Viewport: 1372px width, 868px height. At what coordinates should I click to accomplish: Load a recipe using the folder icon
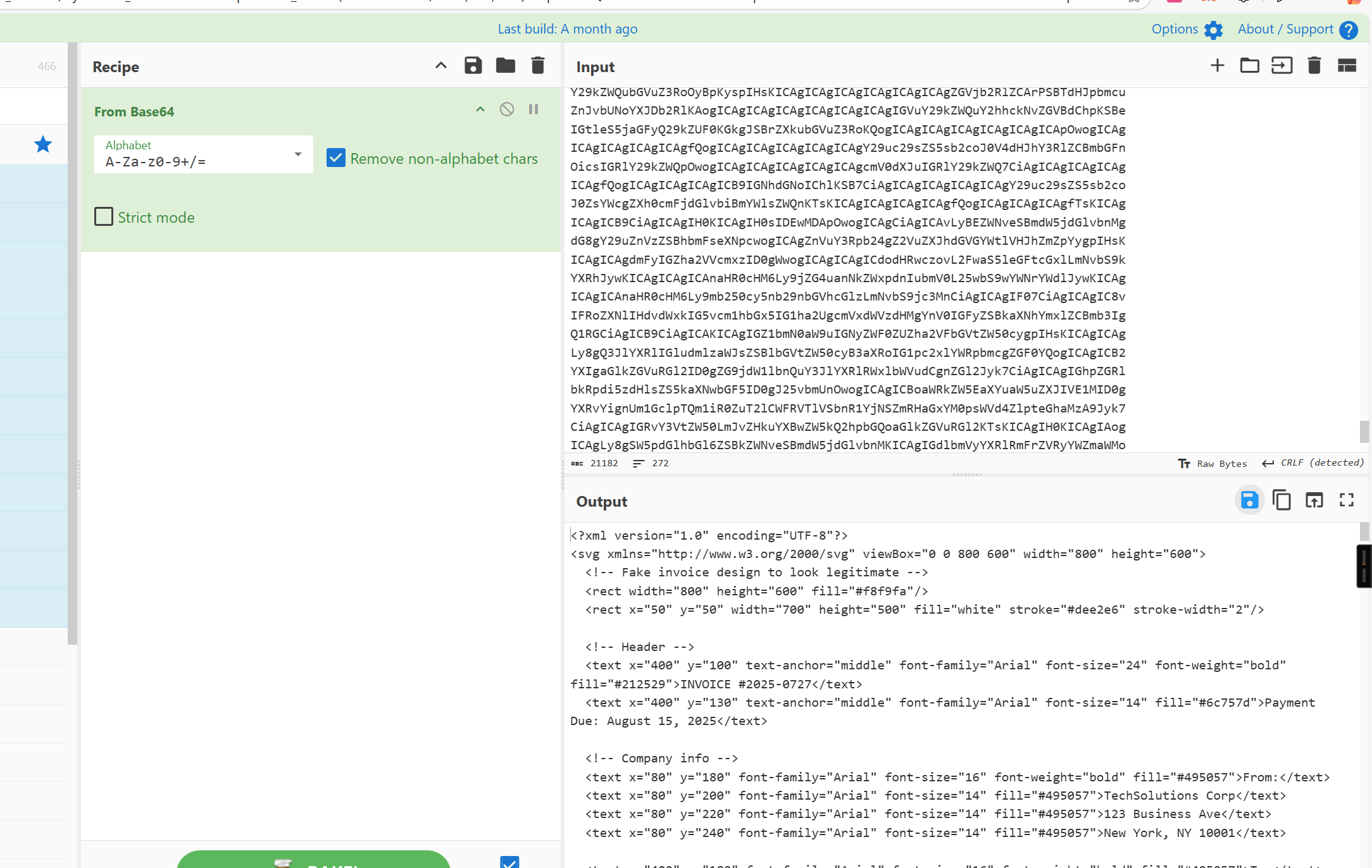[x=505, y=66]
